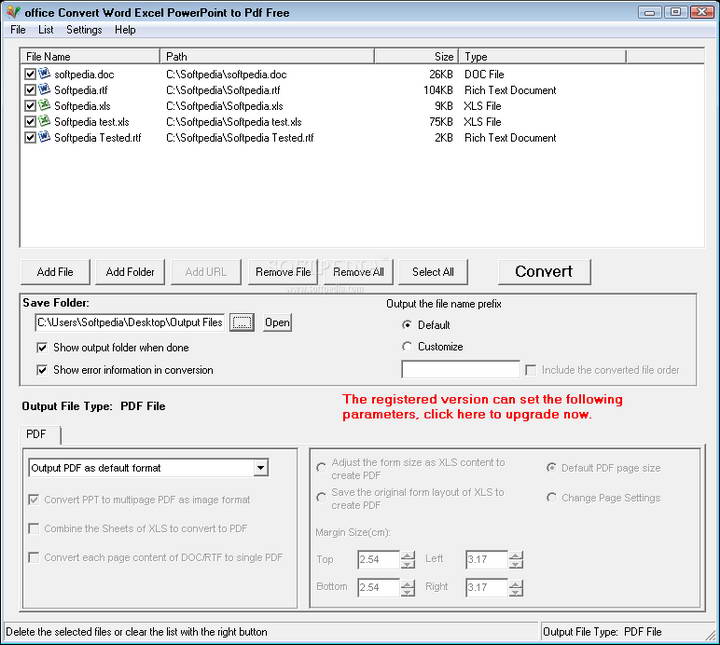
Task: Toggle Combine the Sheets of XLS checkbox
Action: pyautogui.click(x=34, y=528)
